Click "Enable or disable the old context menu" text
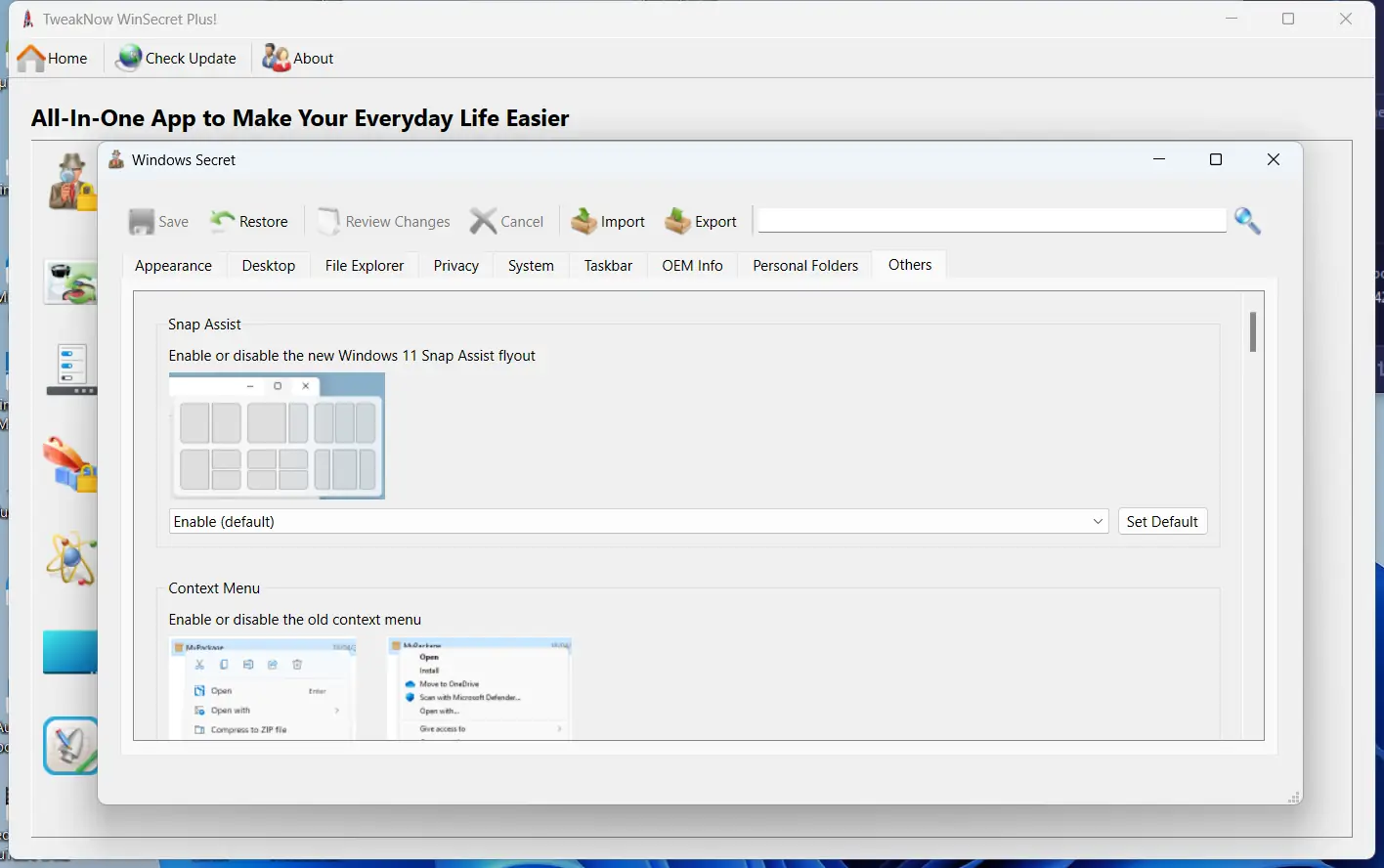Viewport: 1384px width, 868px height. (295, 620)
